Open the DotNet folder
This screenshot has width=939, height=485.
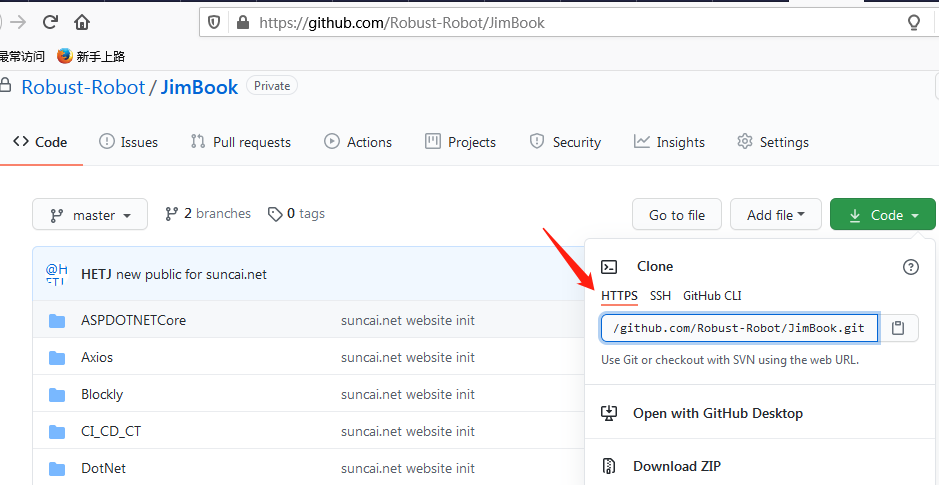coord(104,468)
